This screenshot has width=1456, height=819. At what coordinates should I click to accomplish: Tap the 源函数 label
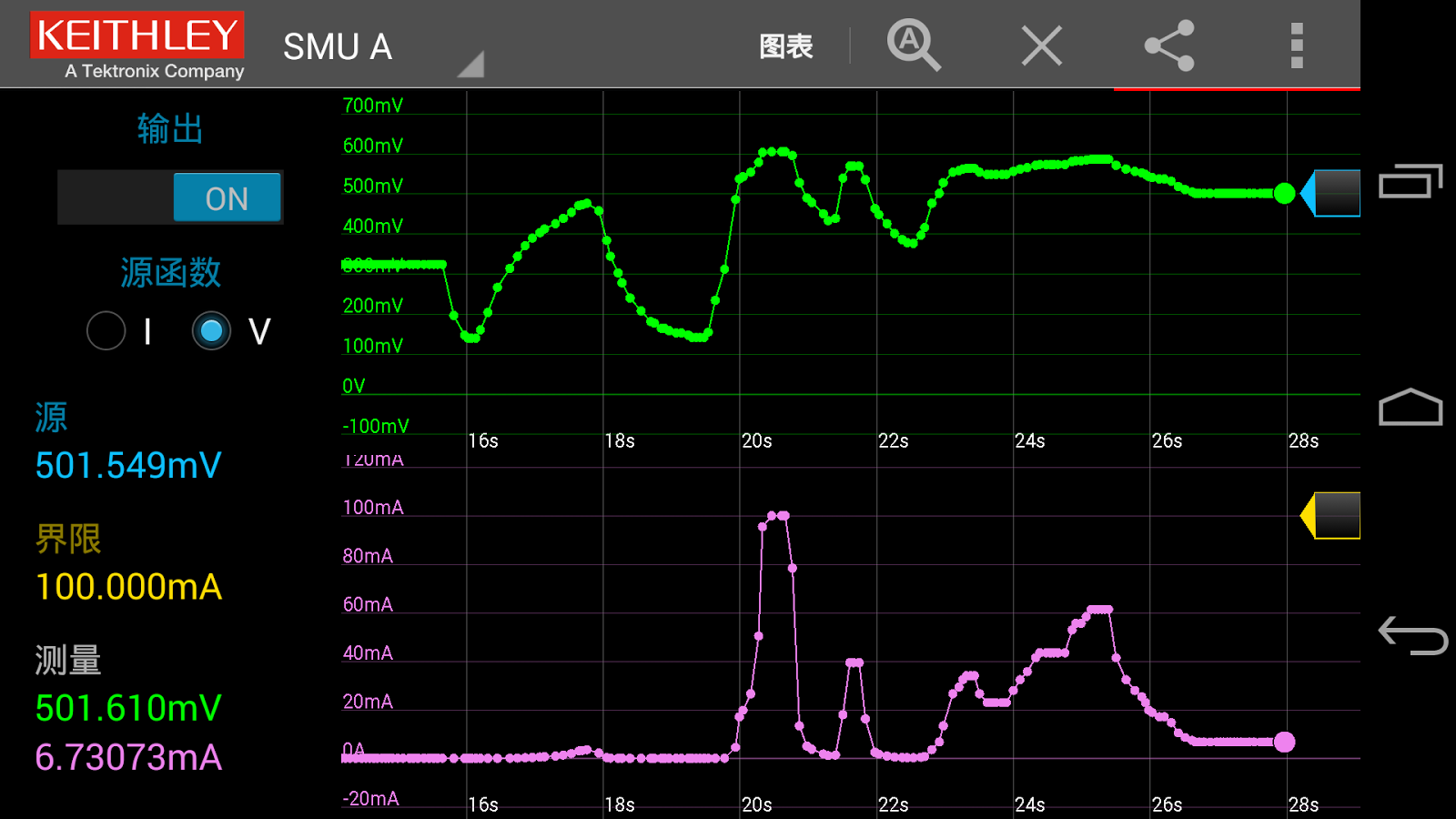[x=170, y=272]
